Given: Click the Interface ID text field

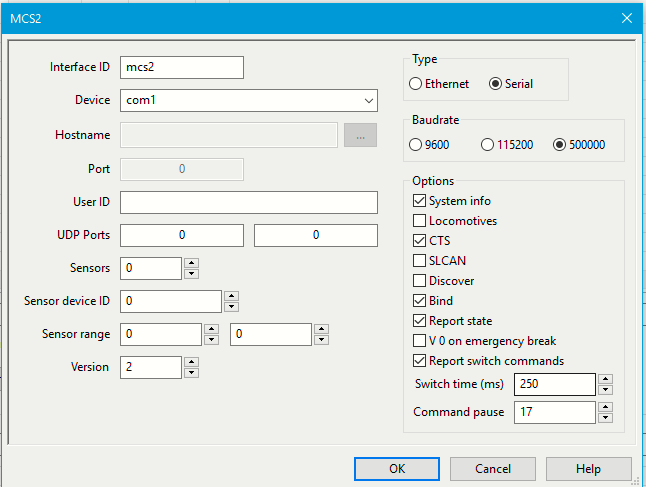Looking at the screenshot, I should 181,67.
